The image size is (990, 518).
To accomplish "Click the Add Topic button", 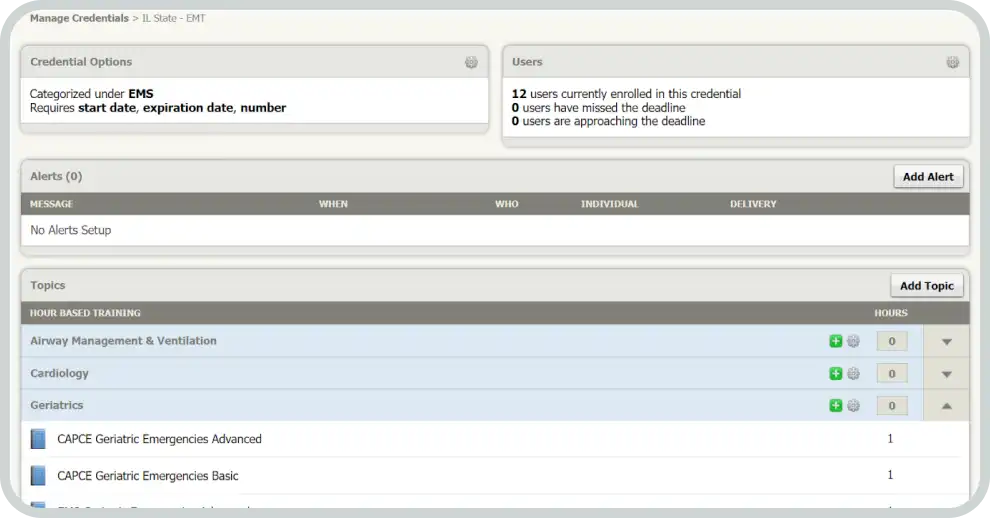I will point(927,286).
